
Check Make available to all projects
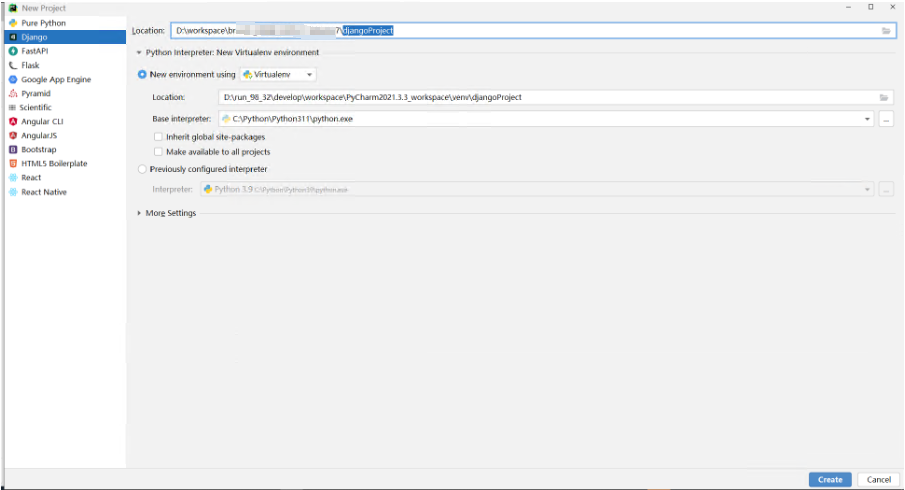[158, 152]
